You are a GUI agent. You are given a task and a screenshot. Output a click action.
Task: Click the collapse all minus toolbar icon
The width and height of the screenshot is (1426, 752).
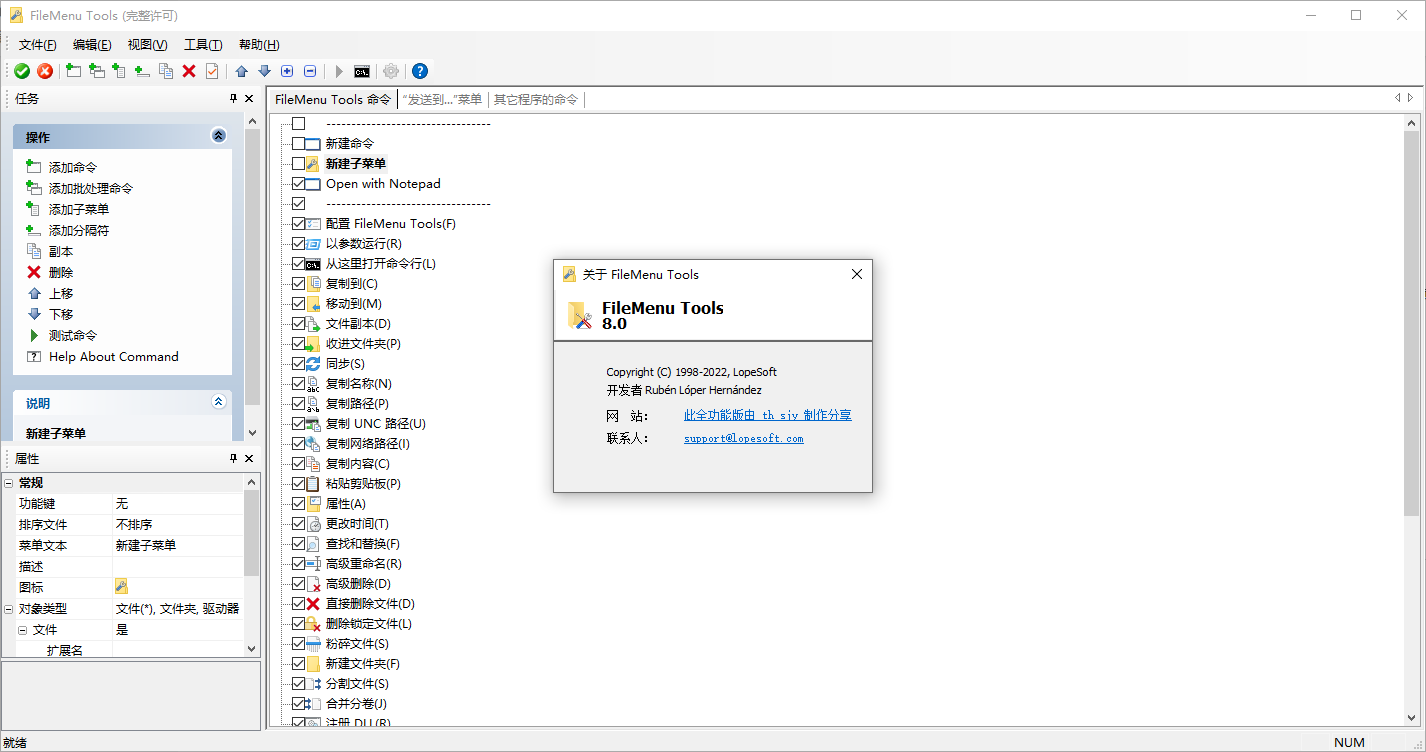pos(310,71)
